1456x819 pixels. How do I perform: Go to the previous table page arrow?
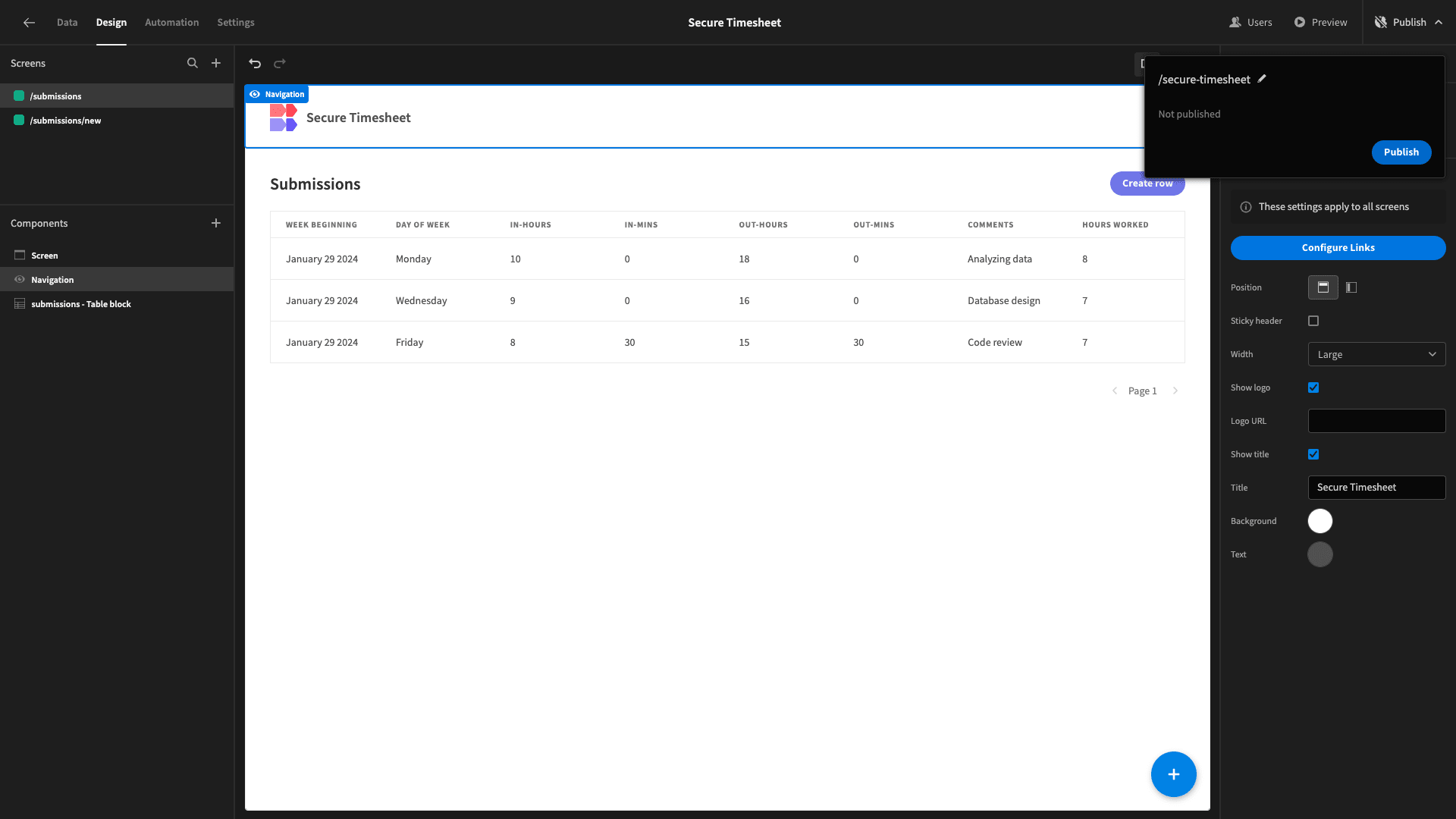[1115, 391]
